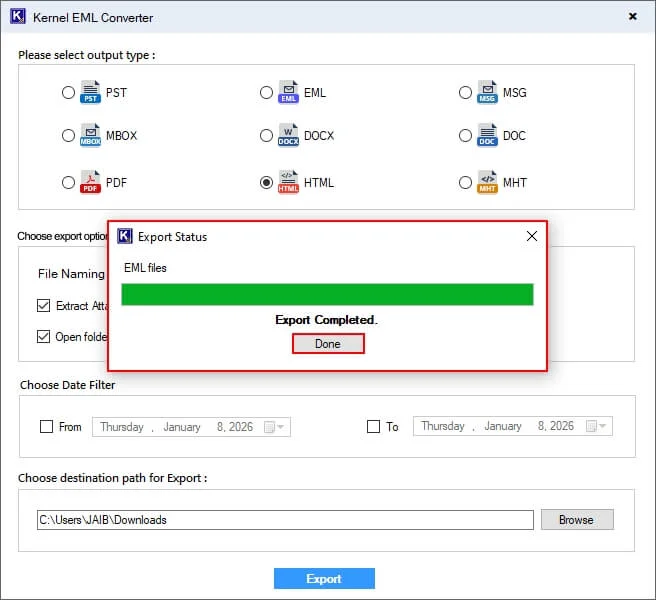Click the 'EML files' label
Screen dimensions: 656x600
(x=145, y=268)
